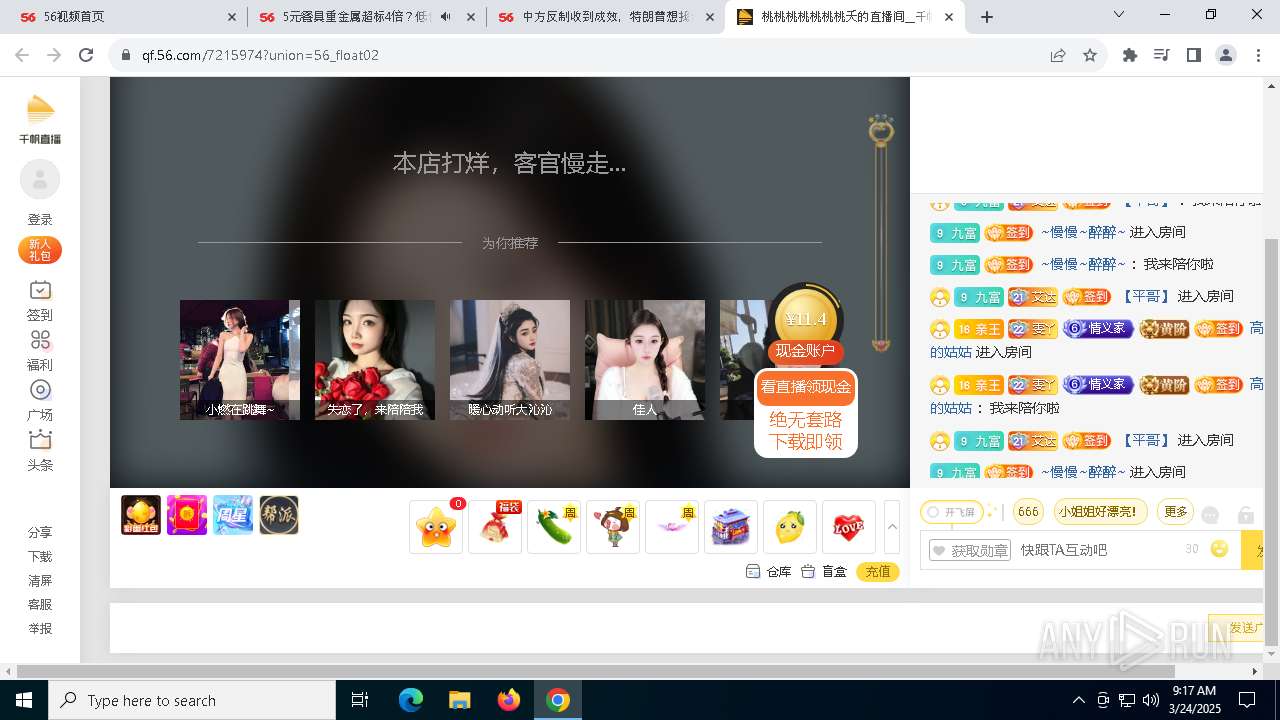Select the cucumber gift

coord(554,527)
